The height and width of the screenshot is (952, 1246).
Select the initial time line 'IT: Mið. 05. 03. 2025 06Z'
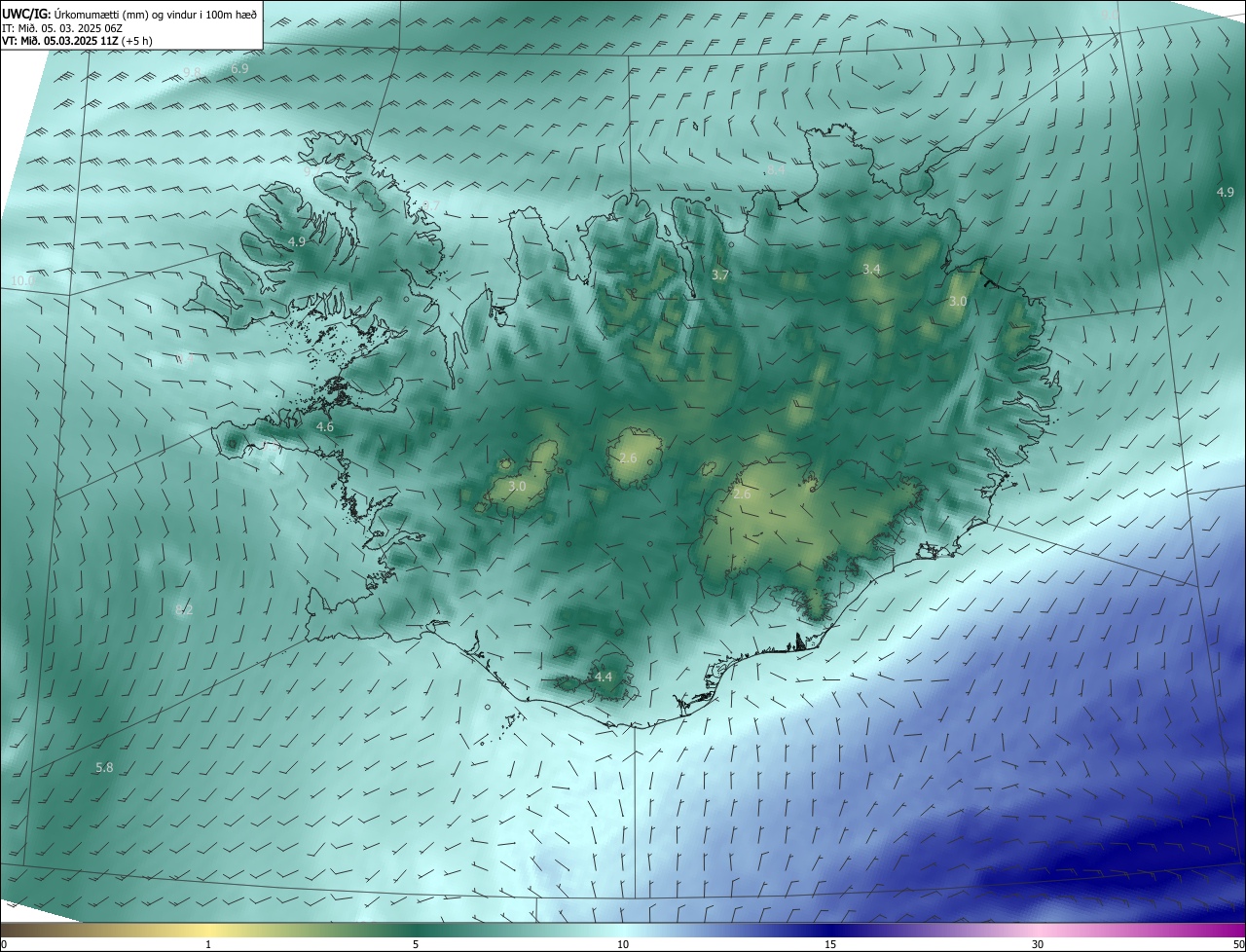63,28
